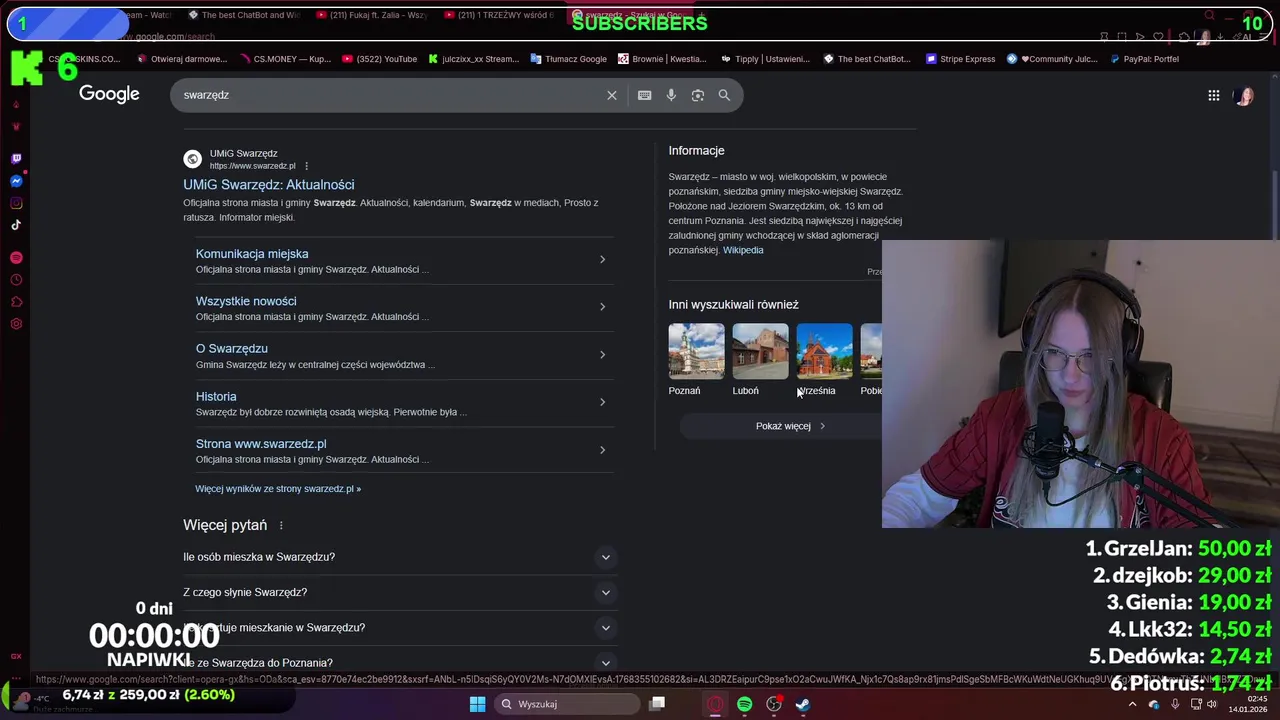Launch Spotify from the taskbar

click(x=744, y=704)
